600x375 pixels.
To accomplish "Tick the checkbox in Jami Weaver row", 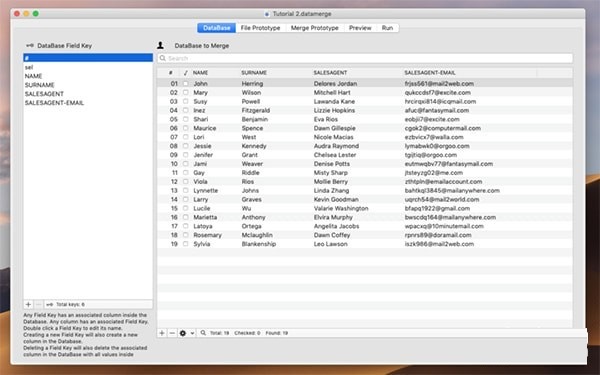I will pyautogui.click(x=186, y=164).
